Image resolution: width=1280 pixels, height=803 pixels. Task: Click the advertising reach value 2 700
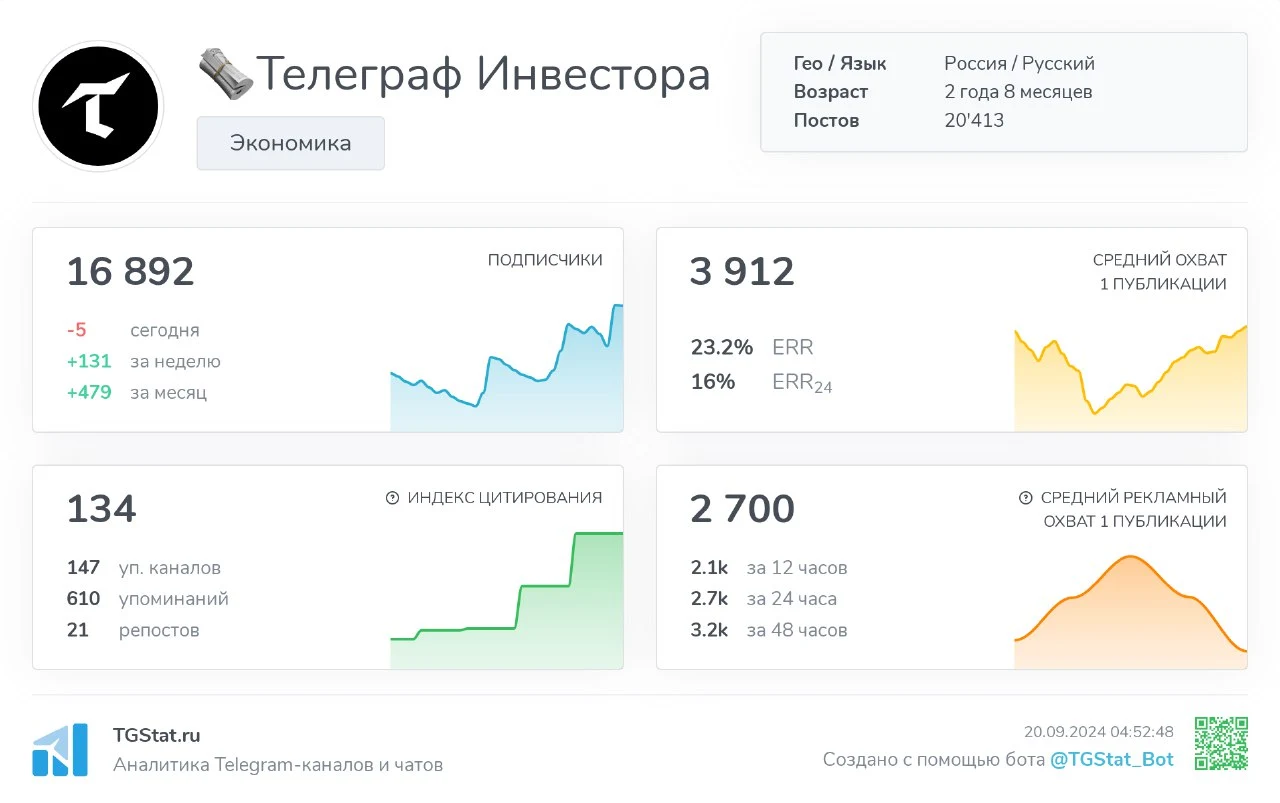point(742,509)
